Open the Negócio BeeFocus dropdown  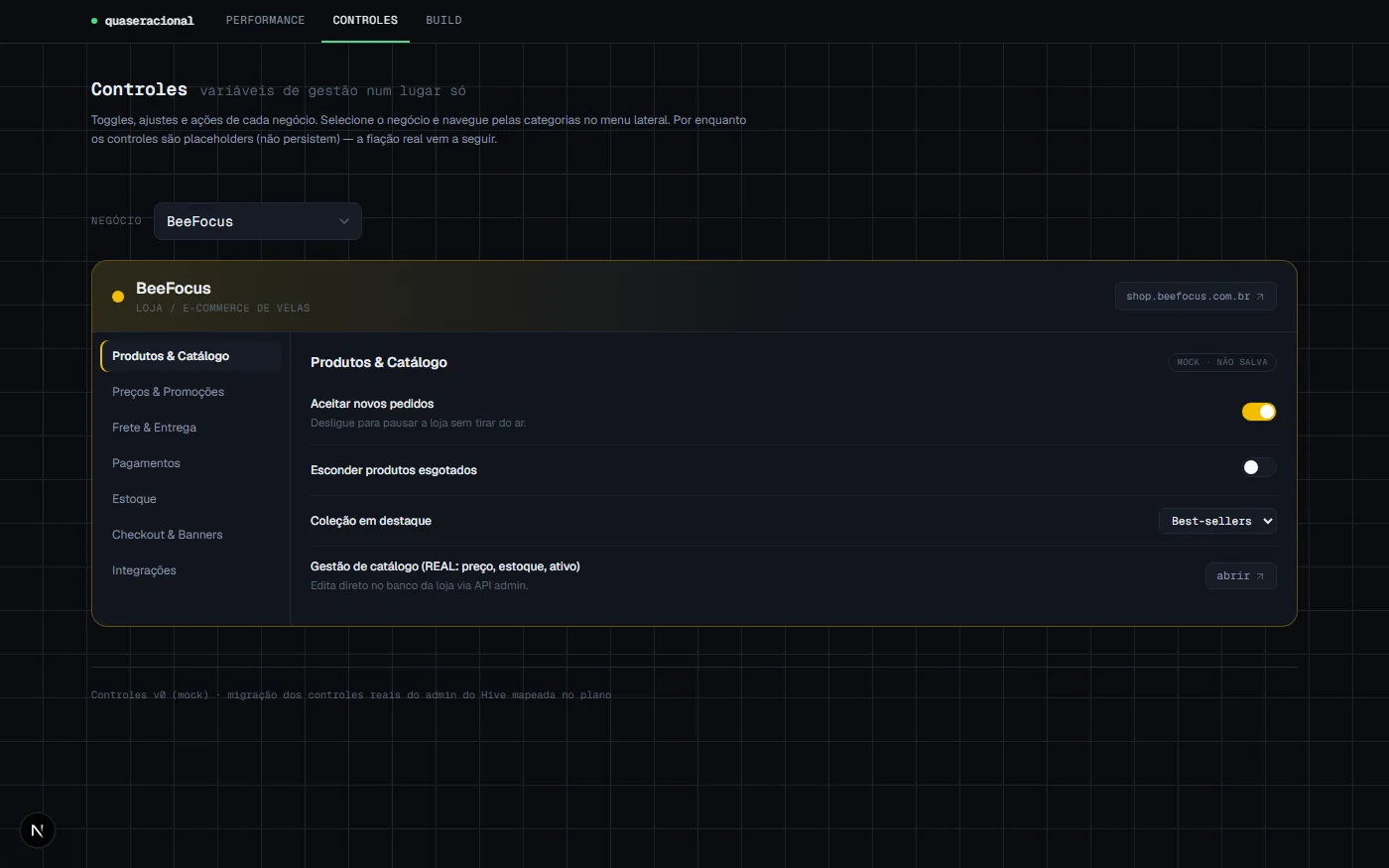258,221
